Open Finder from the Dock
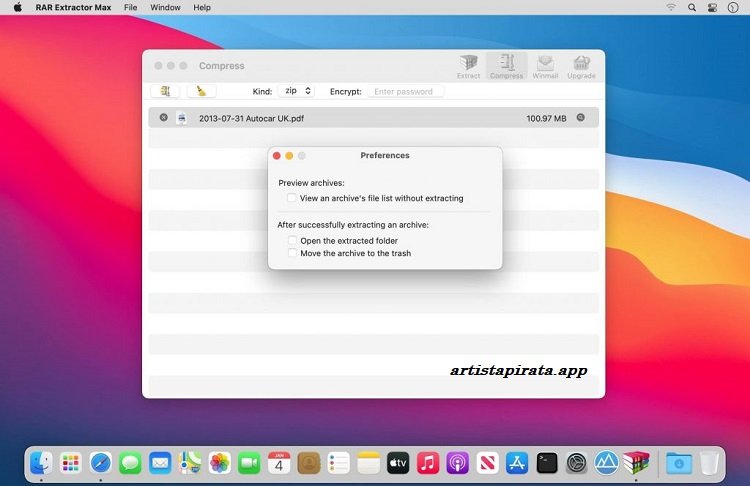 pos(41,463)
